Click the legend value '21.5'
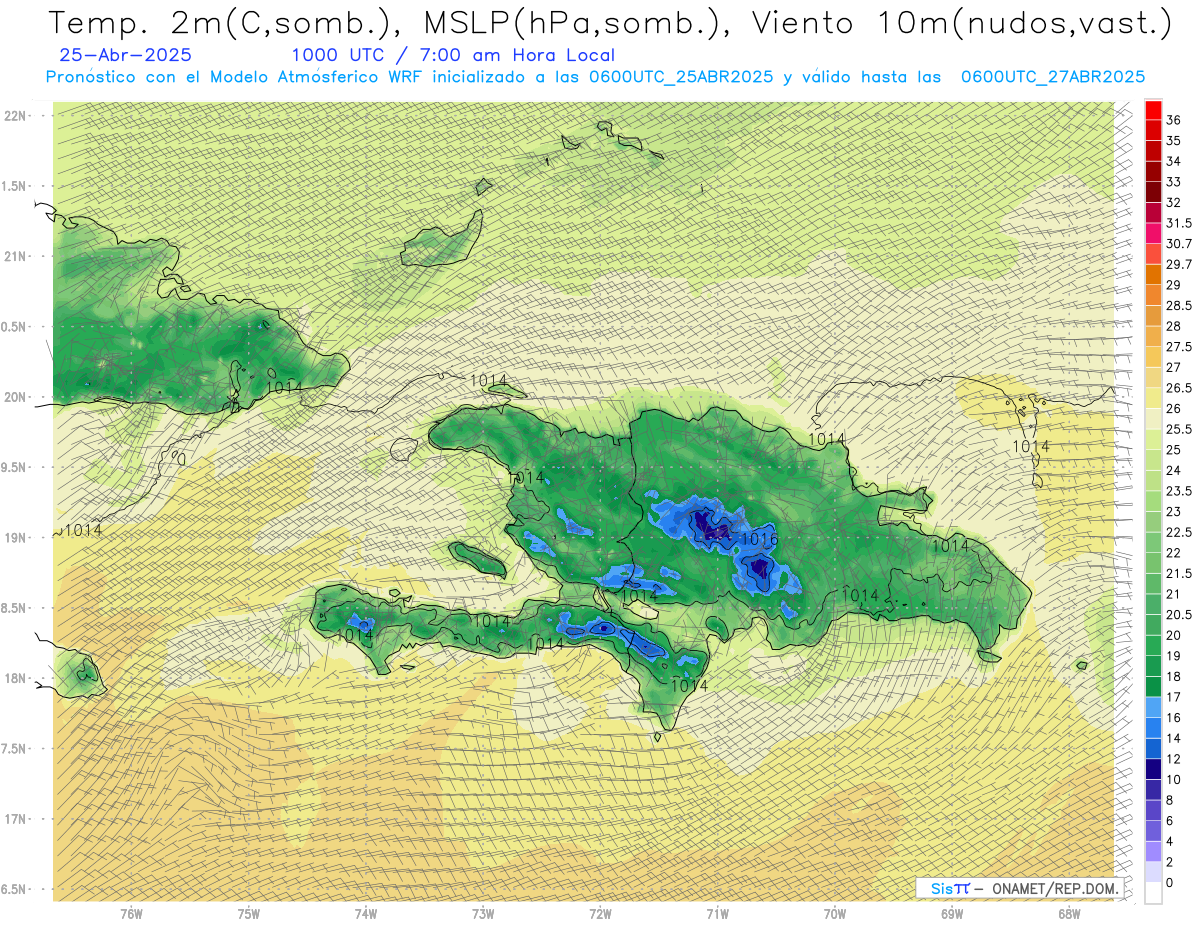Image resolution: width=1200 pixels, height=927 pixels. pos(1178,573)
